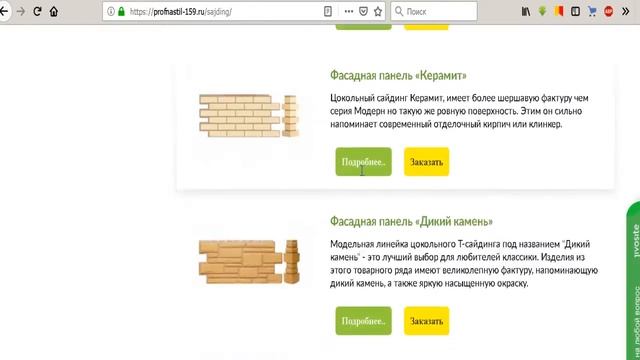Click the Дикий камень stone panel image
Viewport: 640px width, 360px height.
pyautogui.click(x=249, y=262)
